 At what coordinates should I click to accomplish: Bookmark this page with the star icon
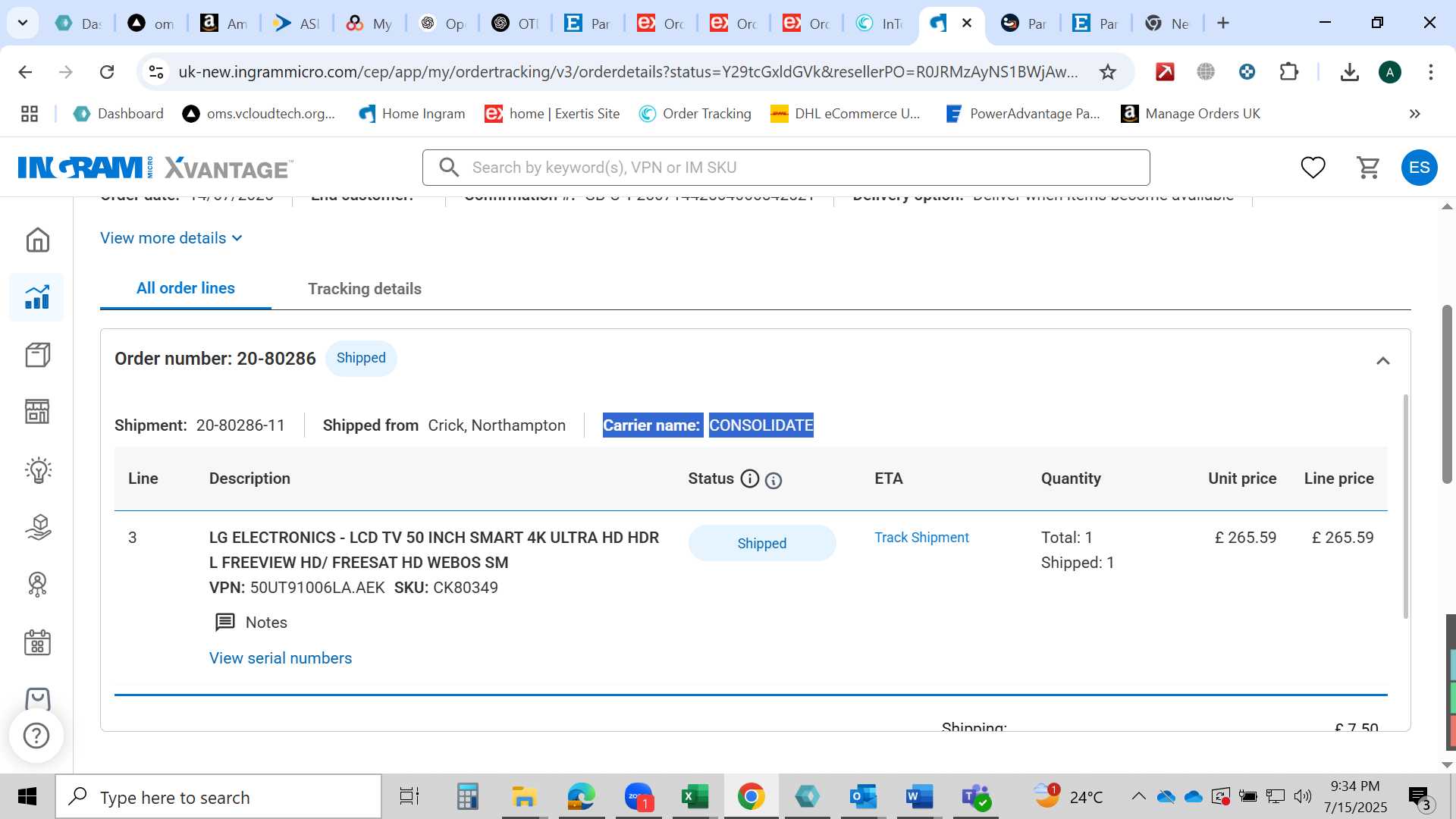coord(1108,72)
